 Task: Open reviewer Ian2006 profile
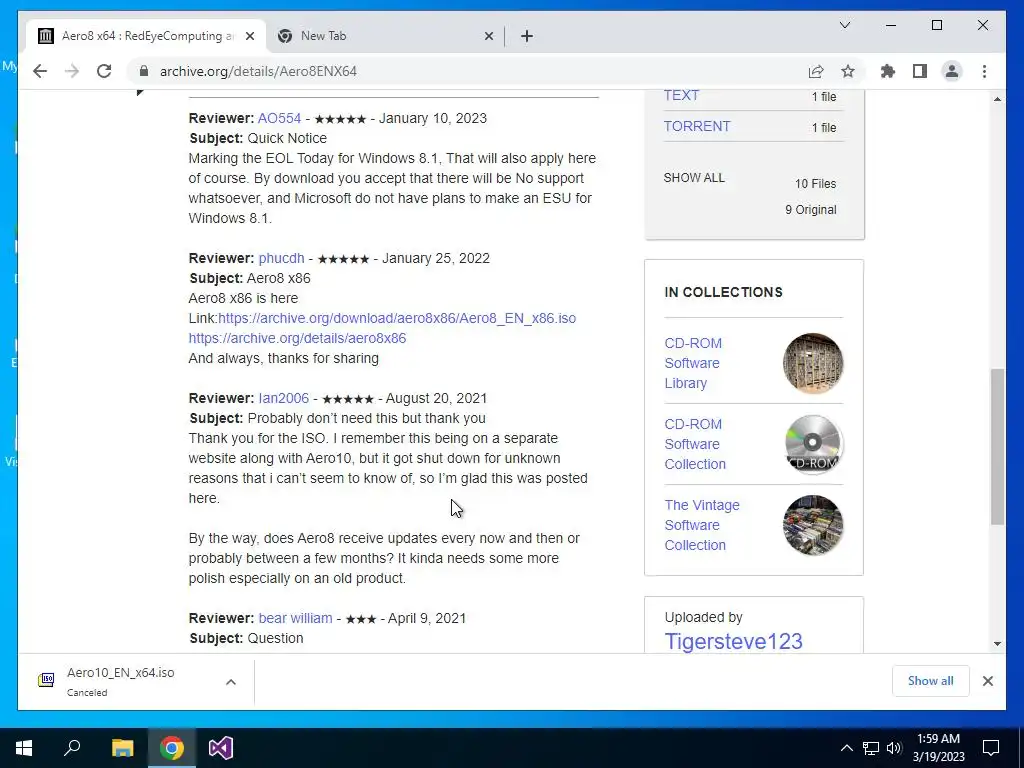coord(283,398)
